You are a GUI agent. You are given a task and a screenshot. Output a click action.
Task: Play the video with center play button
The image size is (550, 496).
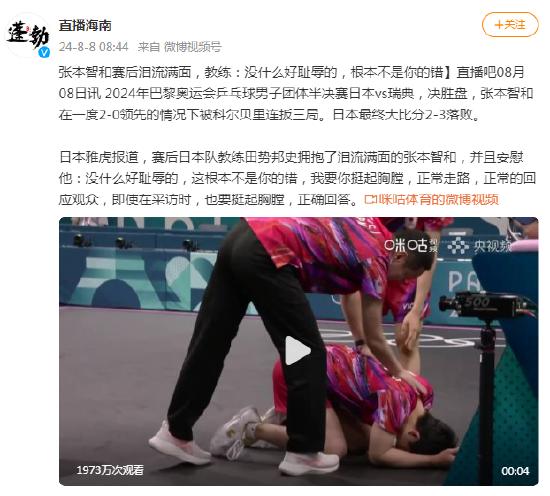coord(298,350)
